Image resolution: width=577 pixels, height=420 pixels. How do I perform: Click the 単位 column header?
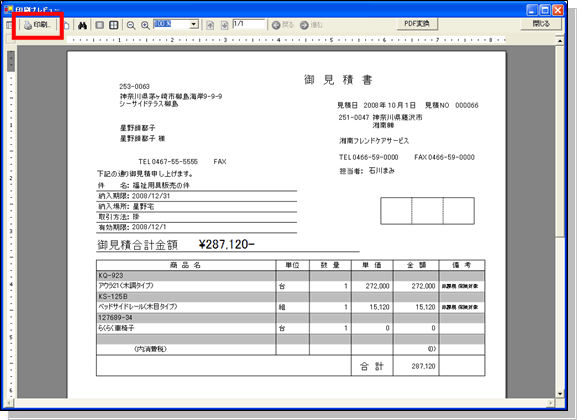tap(293, 265)
